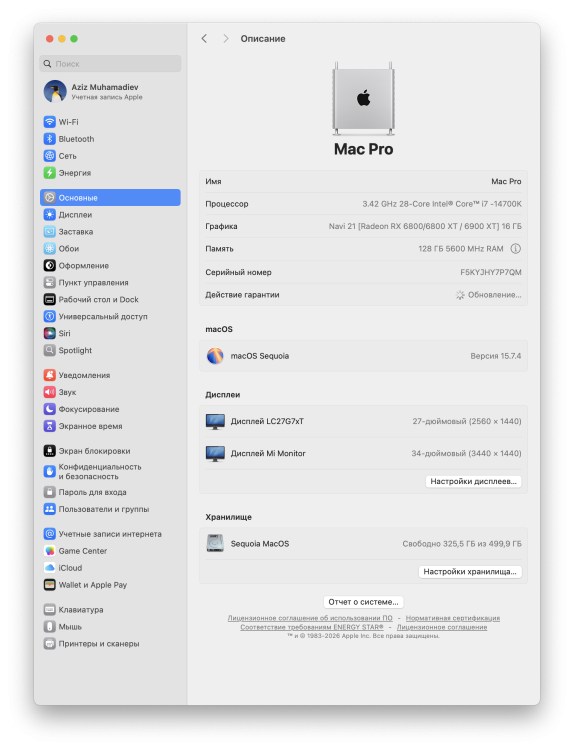Open the iCloud cloud icon
The image size is (574, 750).
coord(50,568)
